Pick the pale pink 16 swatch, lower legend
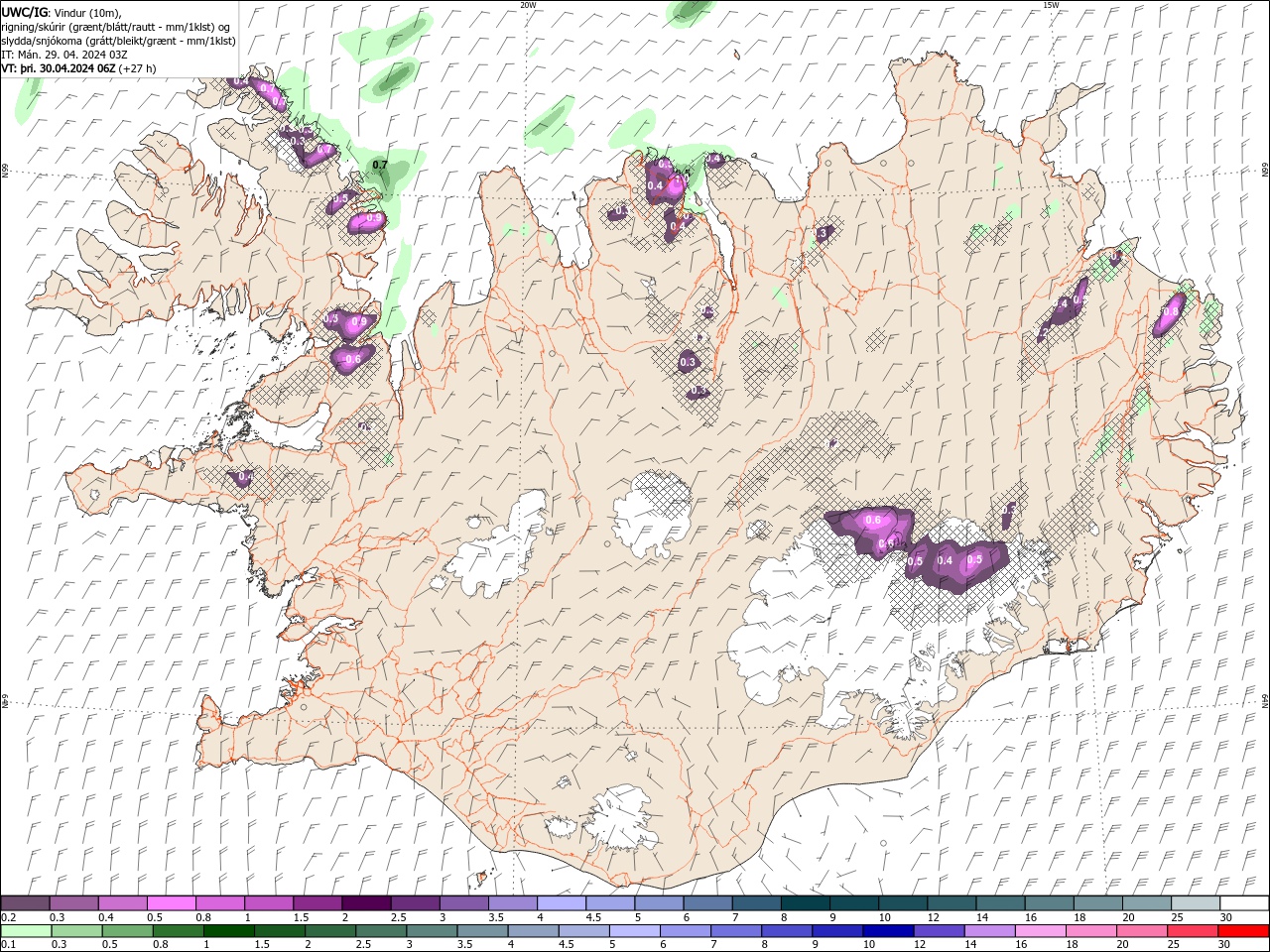 [1039, 931]
